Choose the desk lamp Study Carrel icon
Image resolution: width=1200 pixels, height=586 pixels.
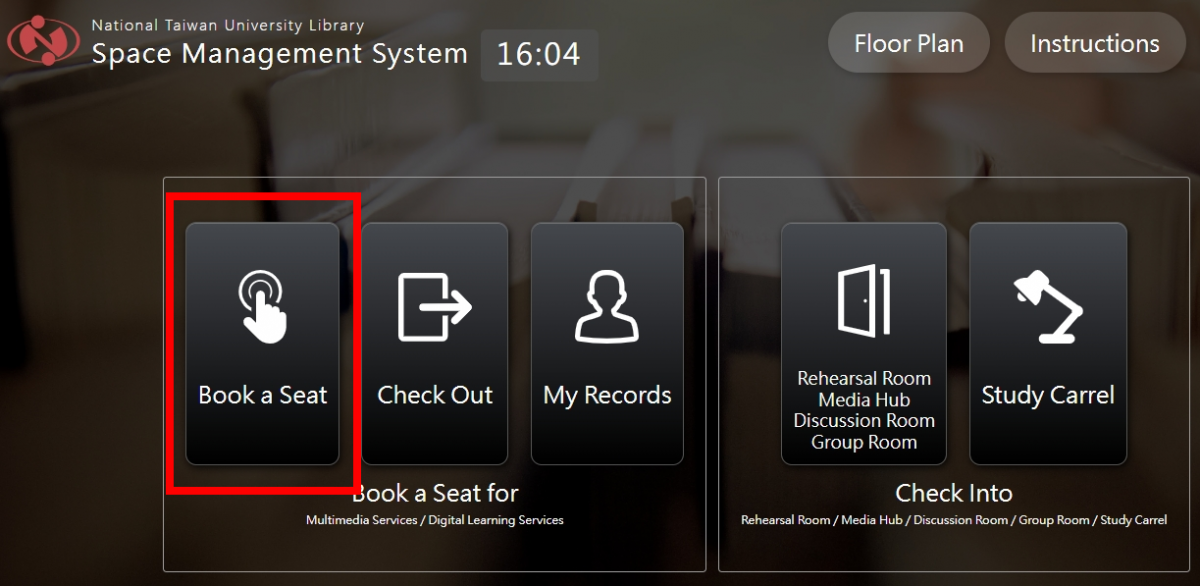pyautogui.click(x=1048, y=307)
